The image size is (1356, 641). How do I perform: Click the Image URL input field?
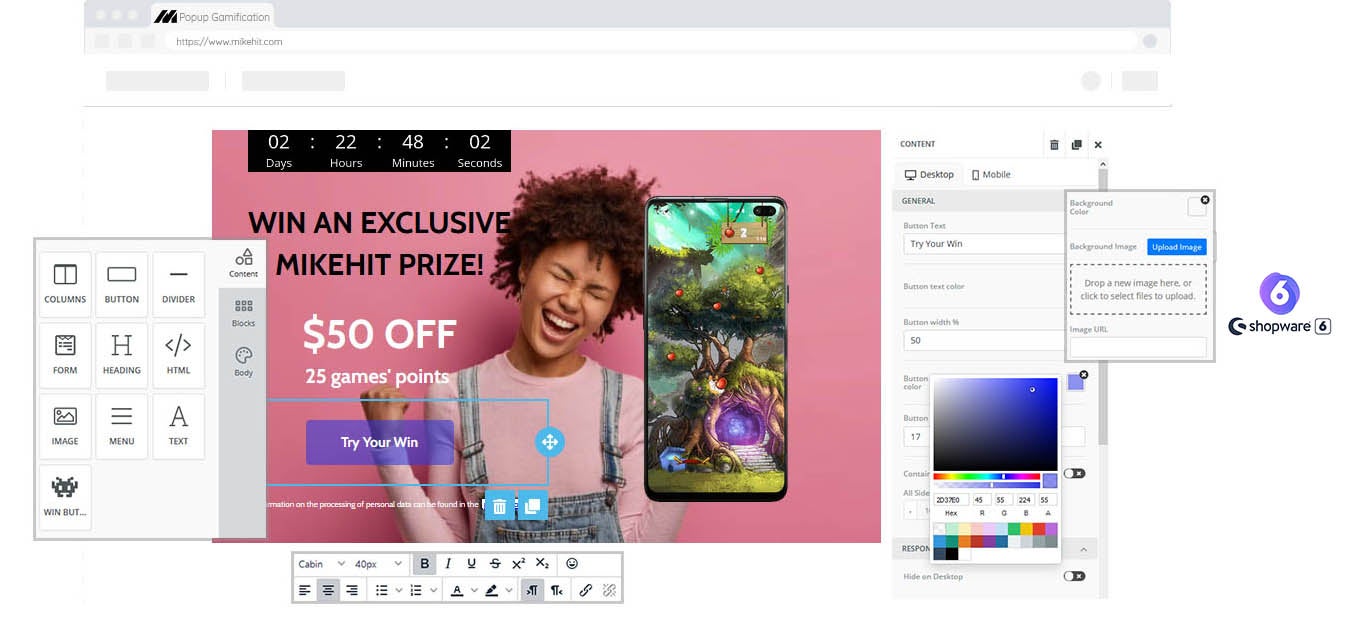[x=1138, y=347]
